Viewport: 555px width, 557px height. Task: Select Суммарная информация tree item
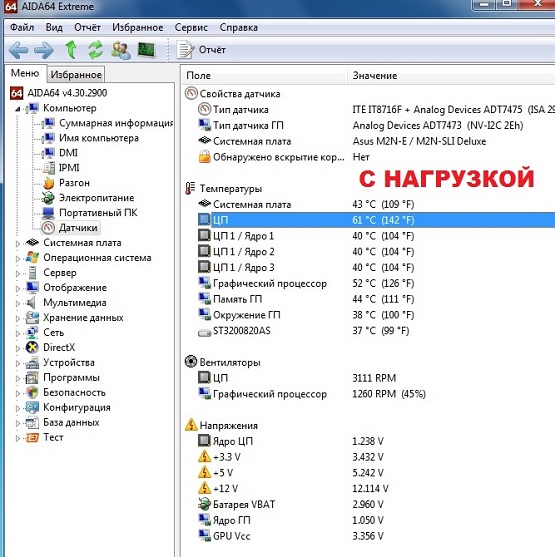pos(116,123)
